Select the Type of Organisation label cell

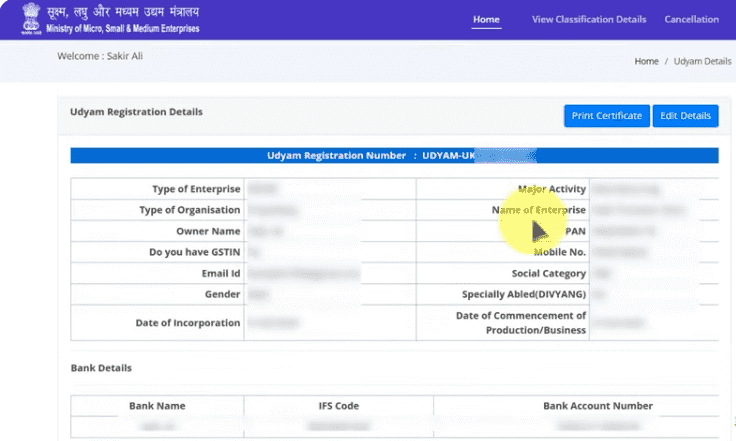[190, 210]
